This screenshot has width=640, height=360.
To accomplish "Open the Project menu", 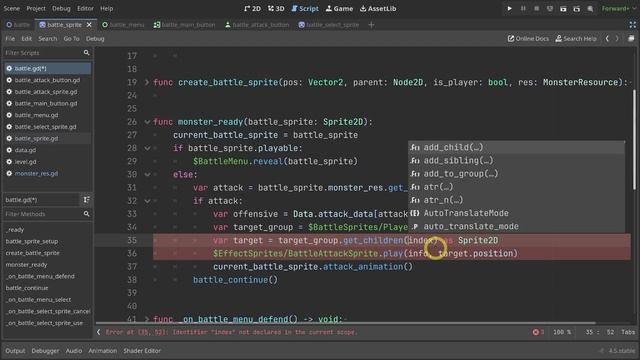I will tap(36, 8).
